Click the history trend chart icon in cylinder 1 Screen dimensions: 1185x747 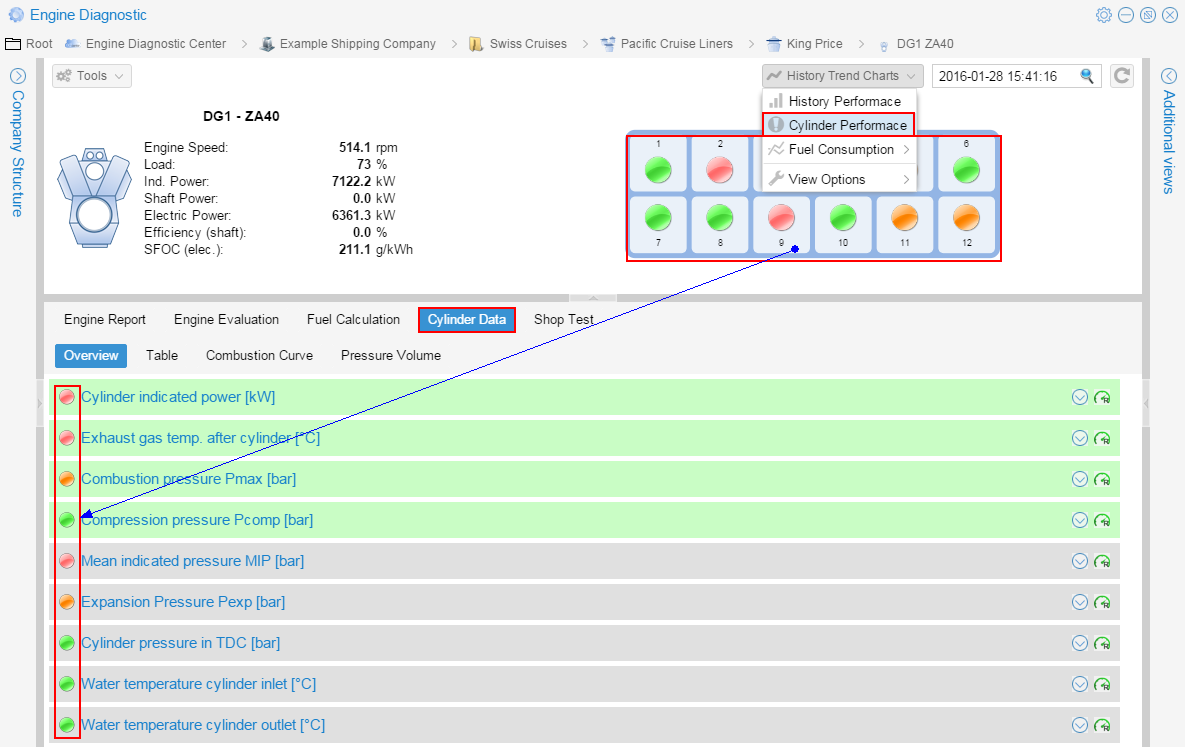pos(658,170)
